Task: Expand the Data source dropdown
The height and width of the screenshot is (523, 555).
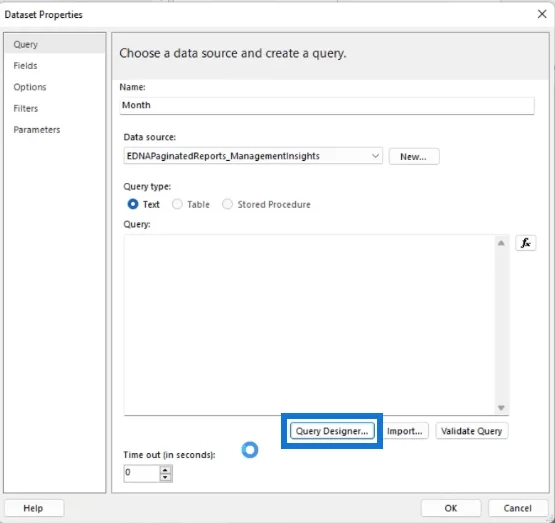Action: click(375, 156)
